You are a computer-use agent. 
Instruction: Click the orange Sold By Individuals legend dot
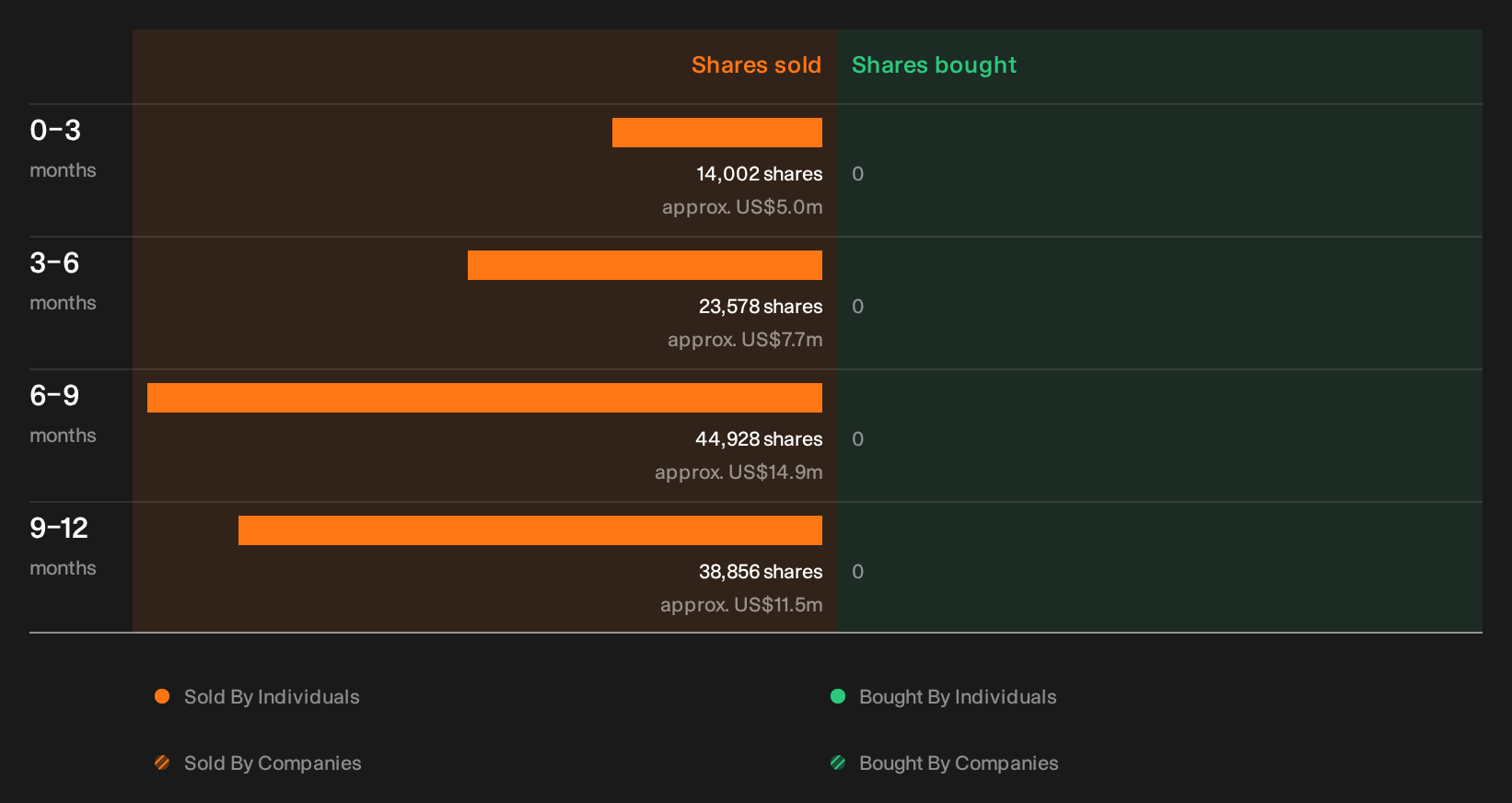click(162, 696)
